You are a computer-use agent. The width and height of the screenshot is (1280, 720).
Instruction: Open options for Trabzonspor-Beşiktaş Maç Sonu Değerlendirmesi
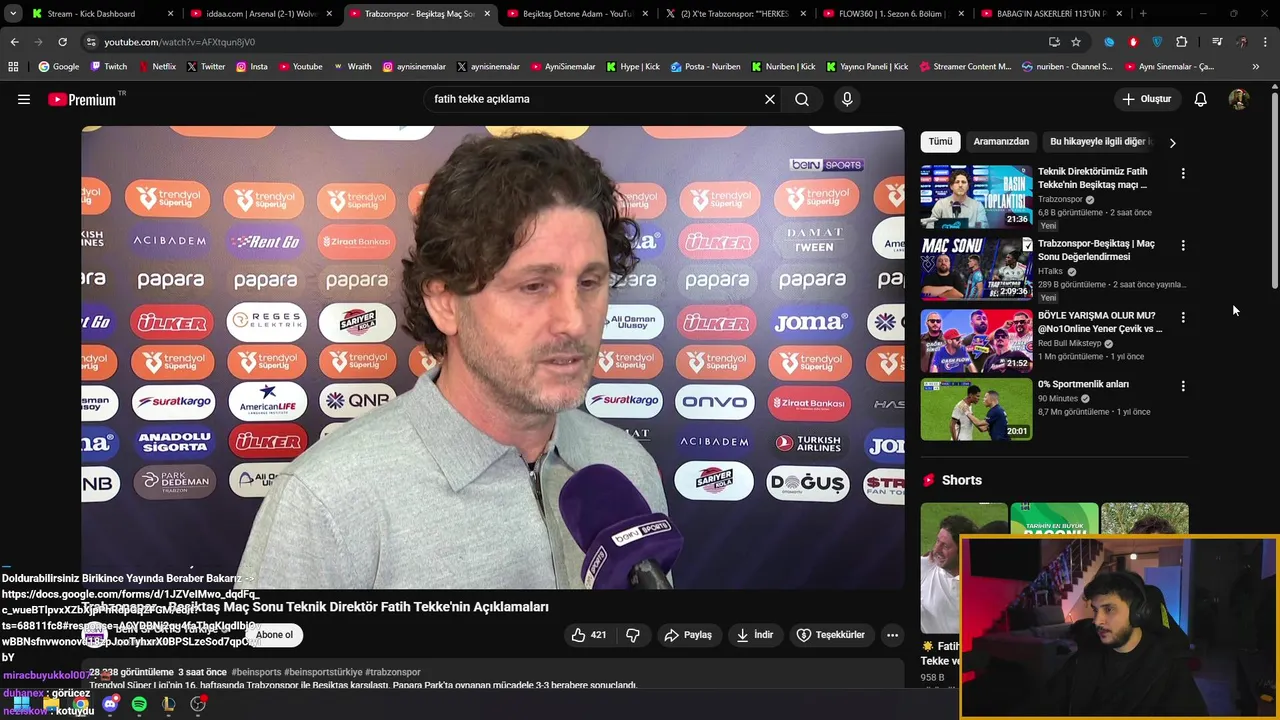(x=1183, y=245)
